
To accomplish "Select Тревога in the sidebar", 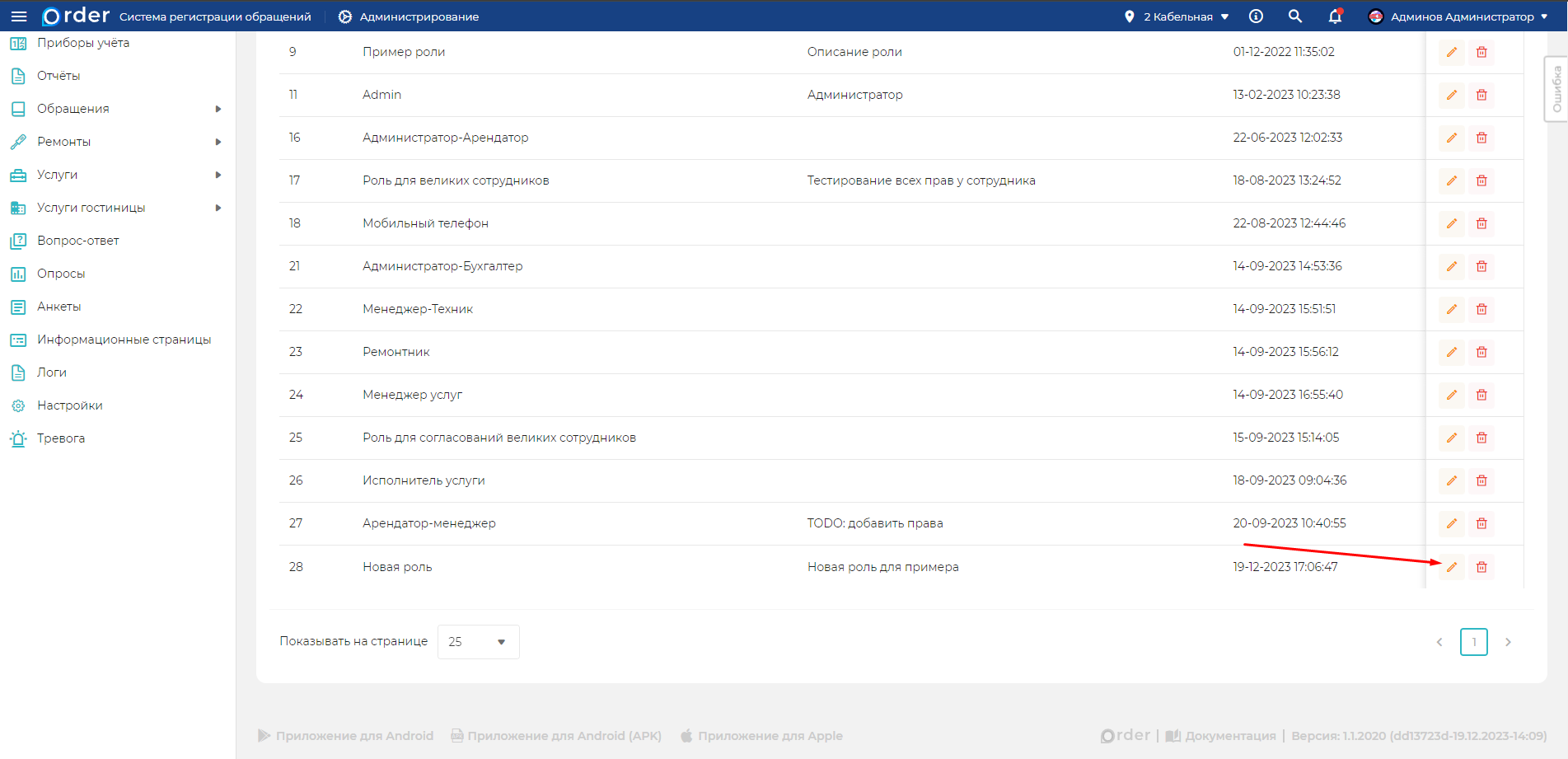I will pos(60,438).
